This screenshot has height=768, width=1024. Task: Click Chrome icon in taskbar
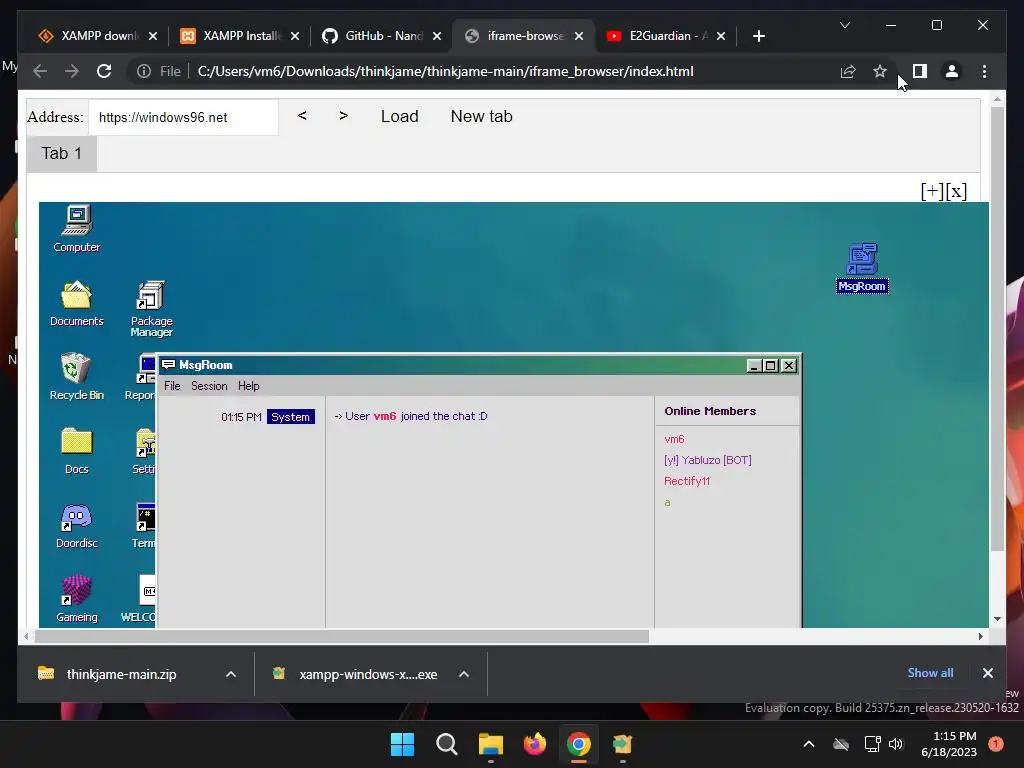click(579, 744)
